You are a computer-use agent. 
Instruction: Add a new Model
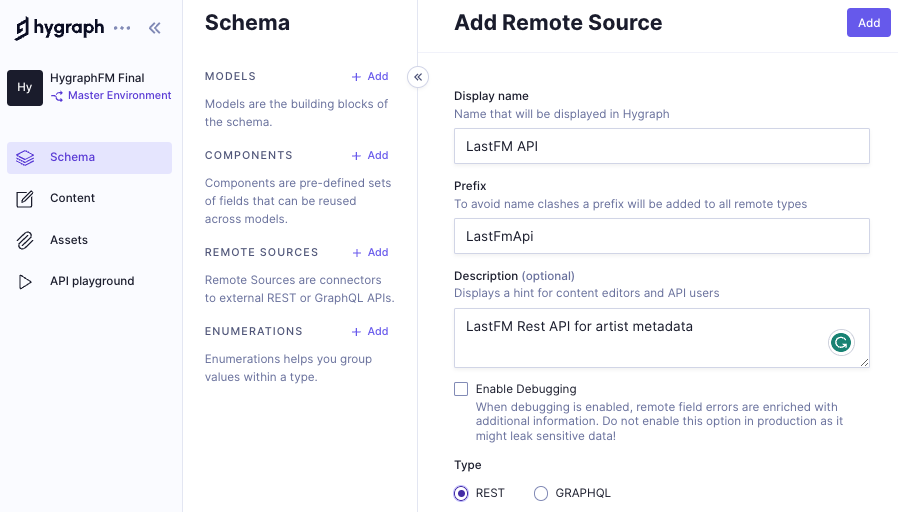(370, 76)
